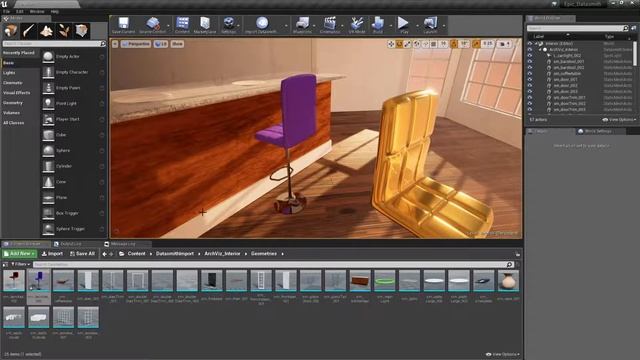This screenshot has width=640, height=360.
Task: Click the Player Start placement icon
Action: pos(48,119)
